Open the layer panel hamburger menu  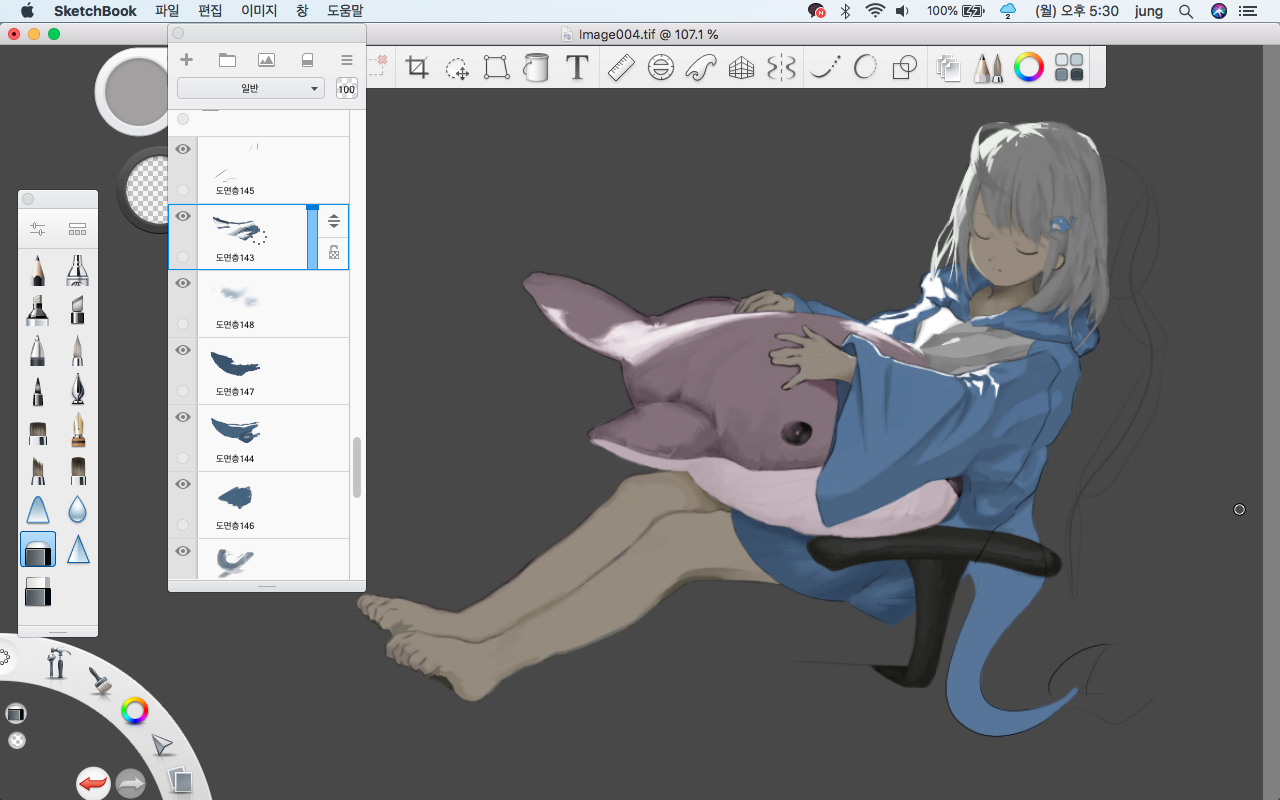pos(347,60)
